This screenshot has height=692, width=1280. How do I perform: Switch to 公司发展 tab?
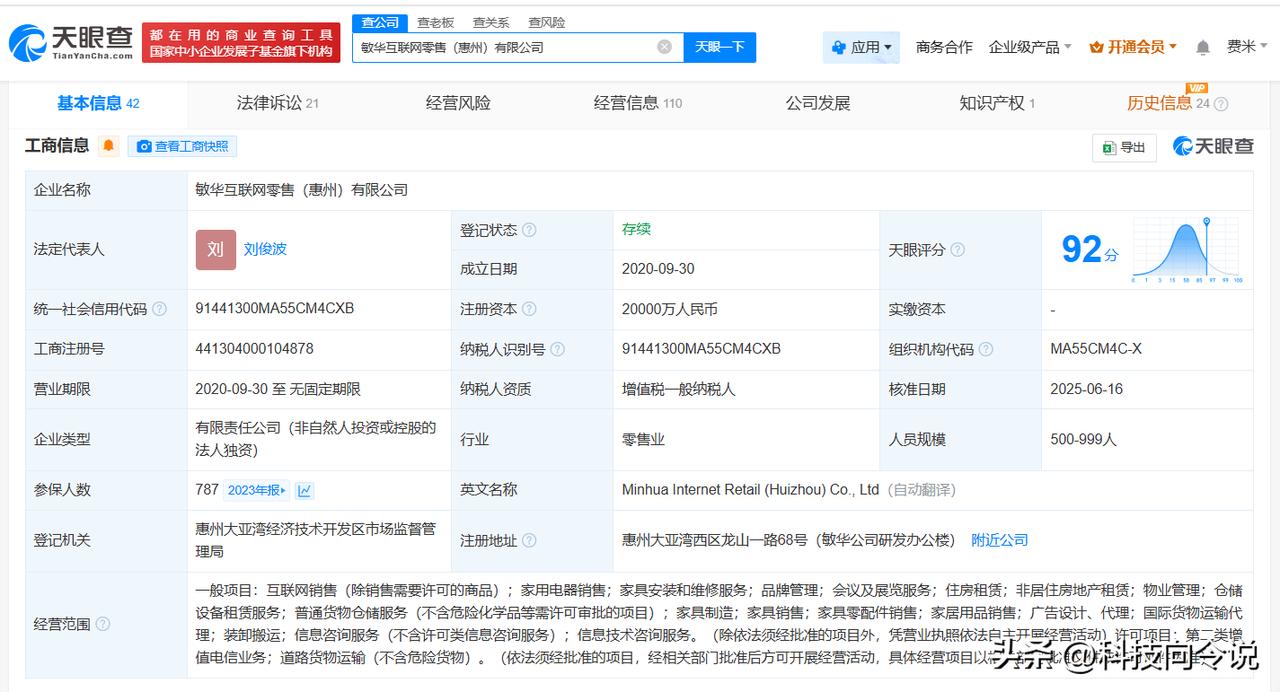tap(817, 103)
